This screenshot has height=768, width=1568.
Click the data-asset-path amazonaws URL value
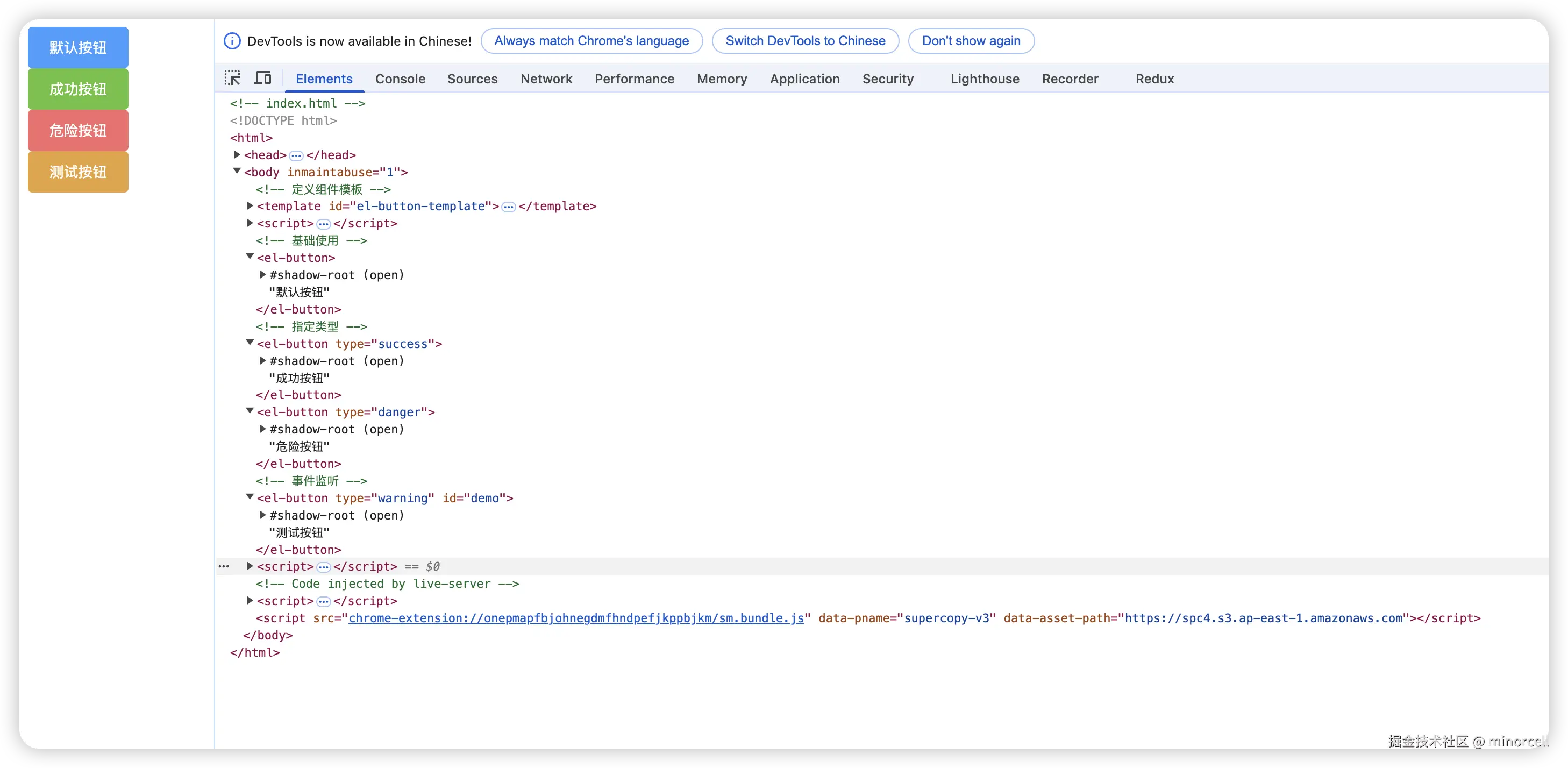(x=1263, y=618)
